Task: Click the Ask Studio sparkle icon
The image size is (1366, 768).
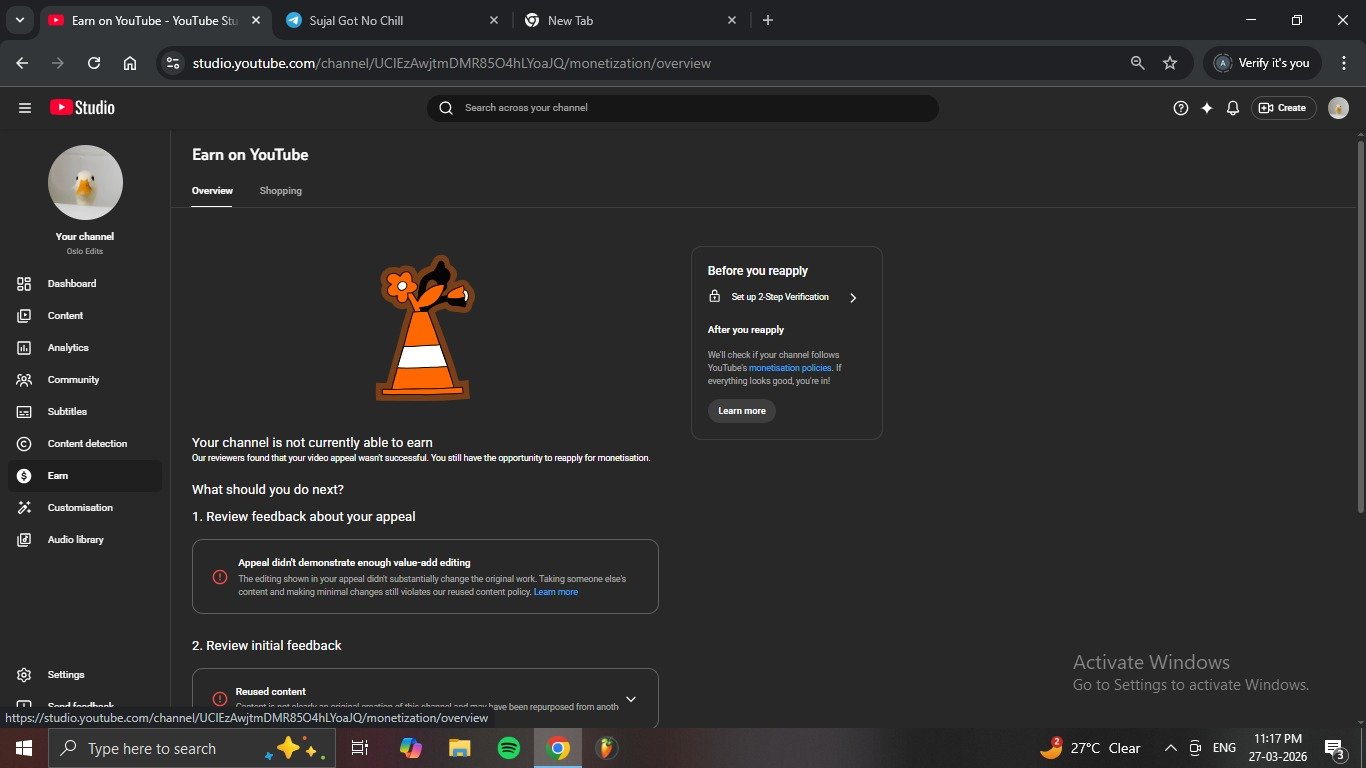Action: tap(1207, 108)
